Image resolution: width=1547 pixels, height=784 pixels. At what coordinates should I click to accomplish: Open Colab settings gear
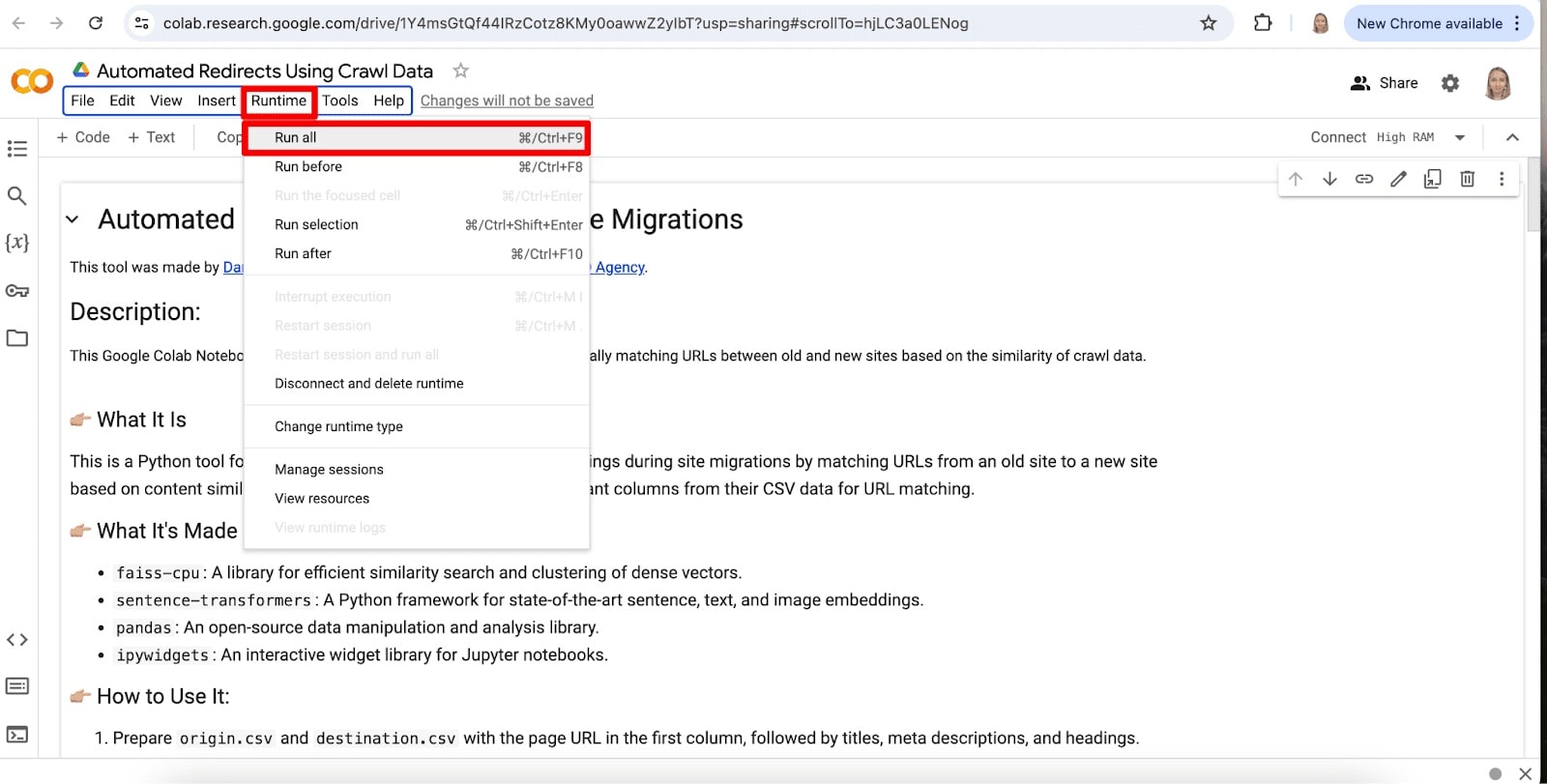[x=1449, y=83]
